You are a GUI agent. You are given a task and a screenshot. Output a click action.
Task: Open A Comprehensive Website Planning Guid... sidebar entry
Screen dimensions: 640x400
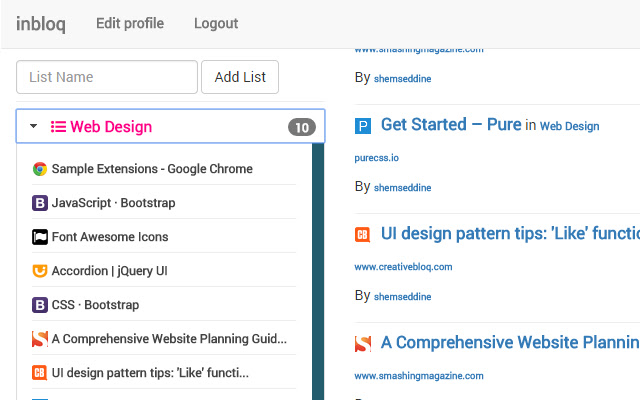[169, 339]
